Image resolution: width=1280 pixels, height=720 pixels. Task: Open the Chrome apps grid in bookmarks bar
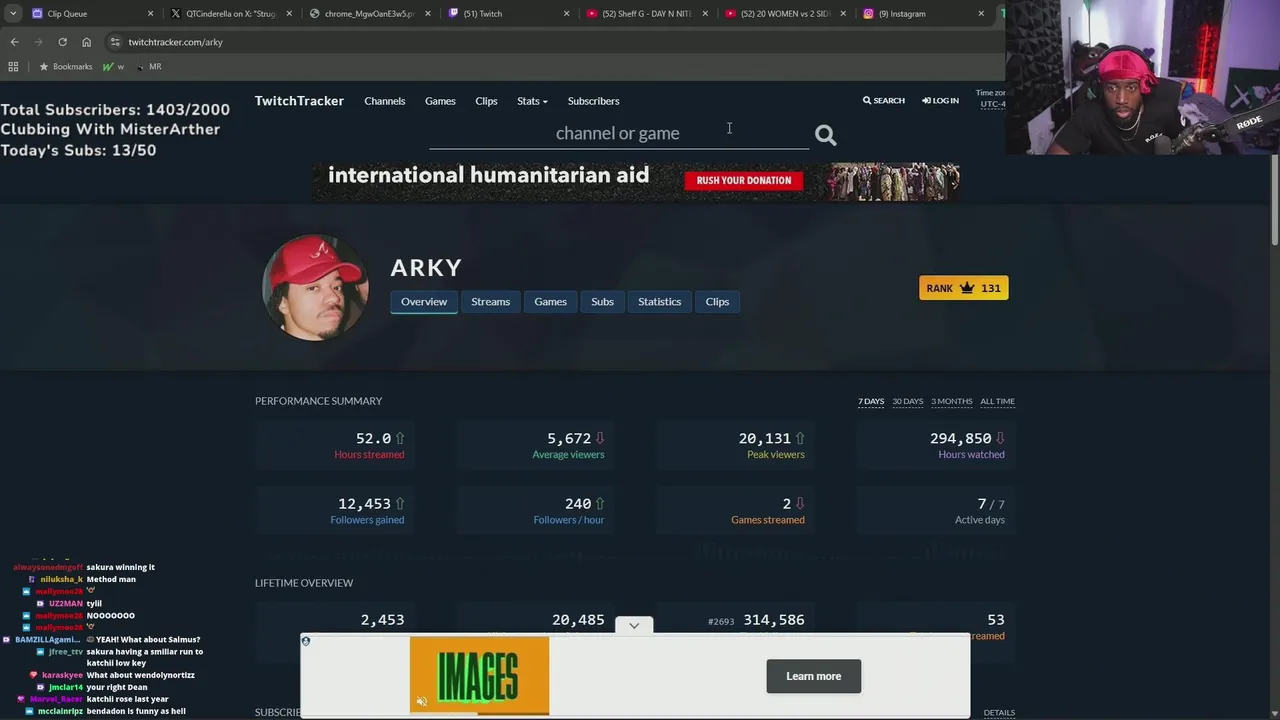pyautogui.click(x=13, y=66)
